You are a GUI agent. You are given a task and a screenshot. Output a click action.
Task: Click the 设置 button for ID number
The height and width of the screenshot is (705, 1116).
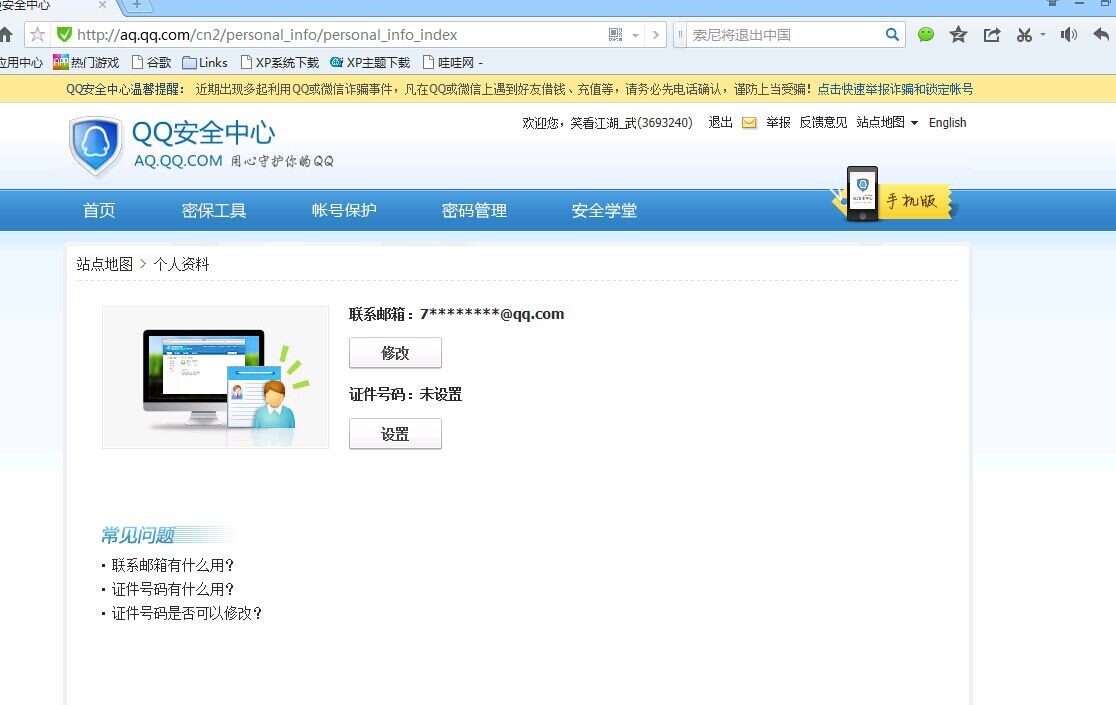395,434
